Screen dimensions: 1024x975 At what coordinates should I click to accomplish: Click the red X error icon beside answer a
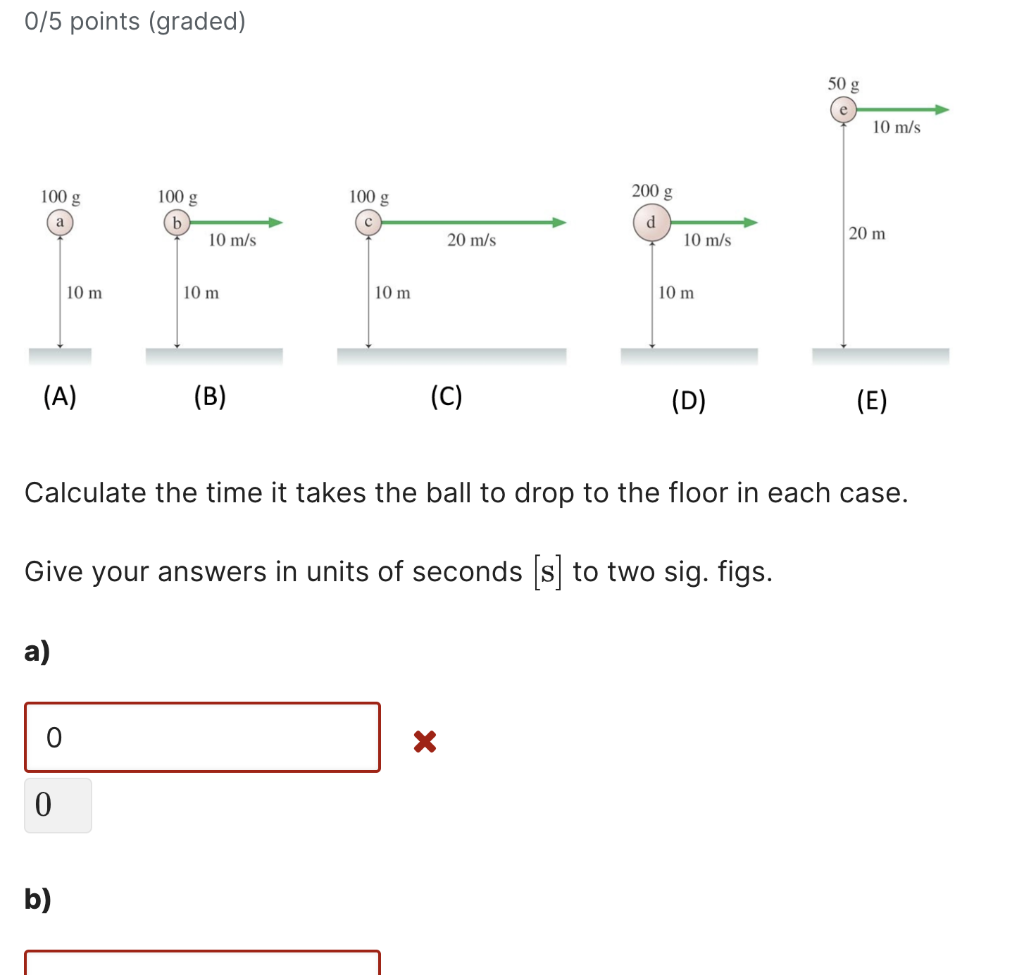tap(424, 739)
